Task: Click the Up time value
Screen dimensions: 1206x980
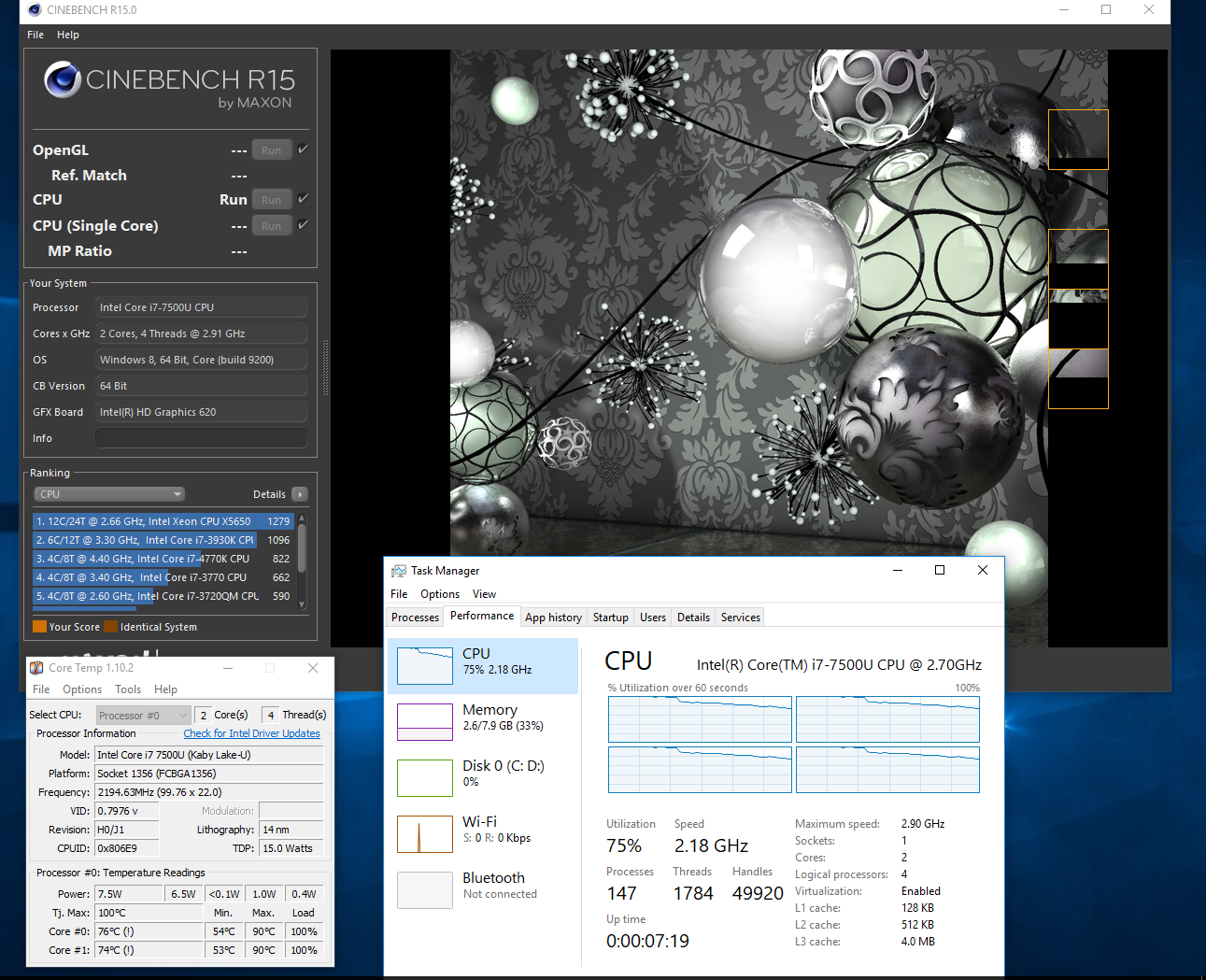Action: point(647,941)
